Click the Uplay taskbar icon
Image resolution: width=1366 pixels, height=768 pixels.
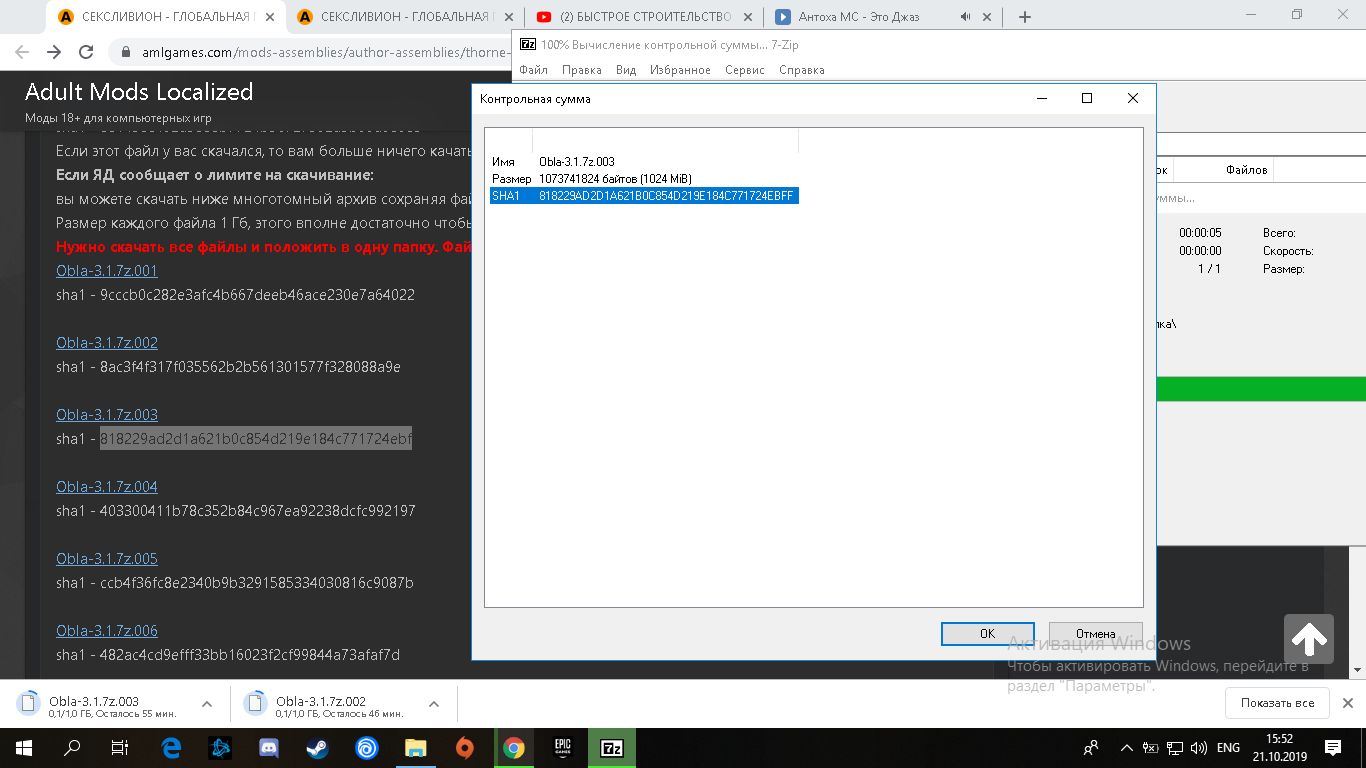click(x=366, y=748)
